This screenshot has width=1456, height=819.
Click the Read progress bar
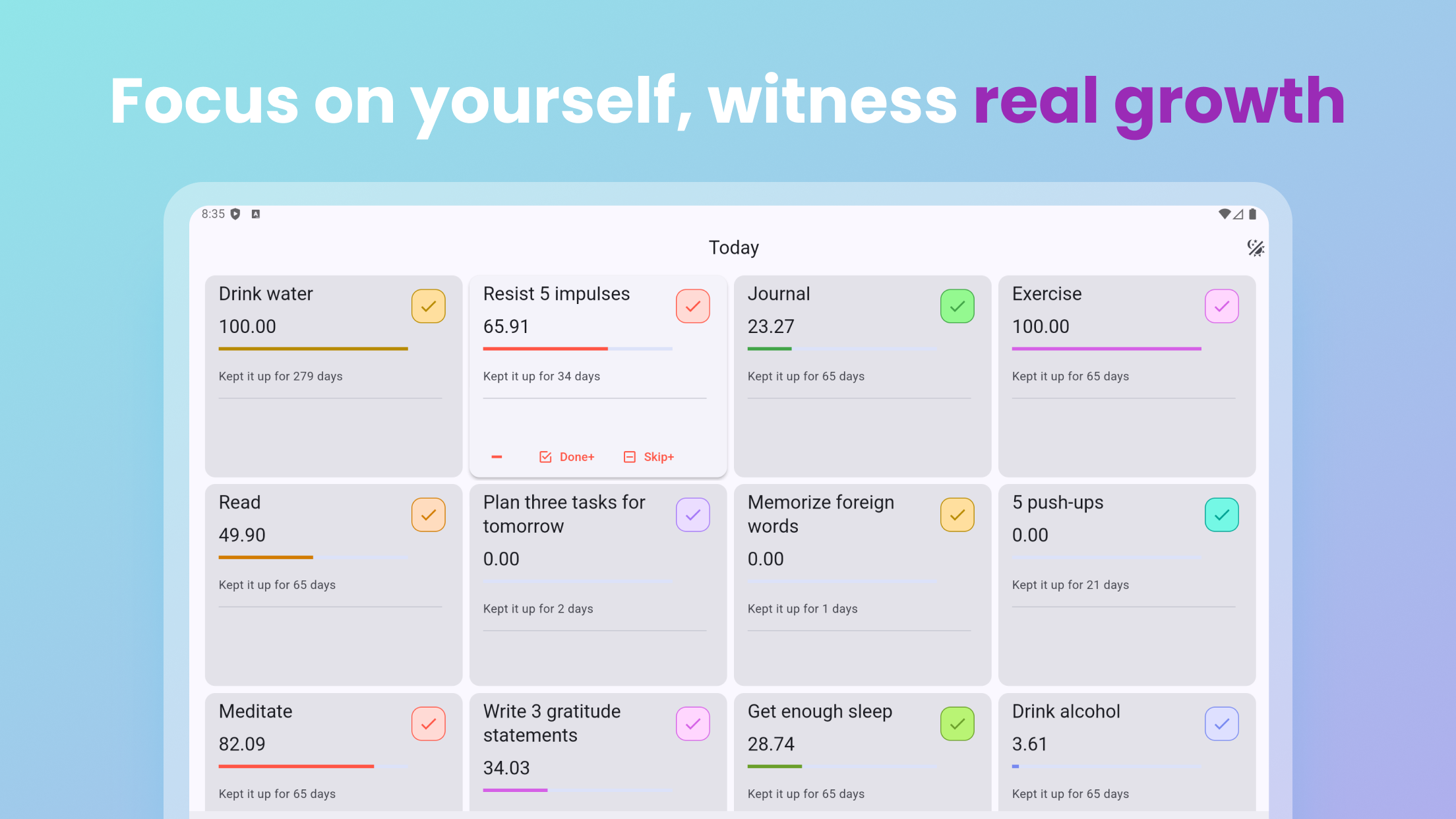pyautogui.click(x=313, y=557)
